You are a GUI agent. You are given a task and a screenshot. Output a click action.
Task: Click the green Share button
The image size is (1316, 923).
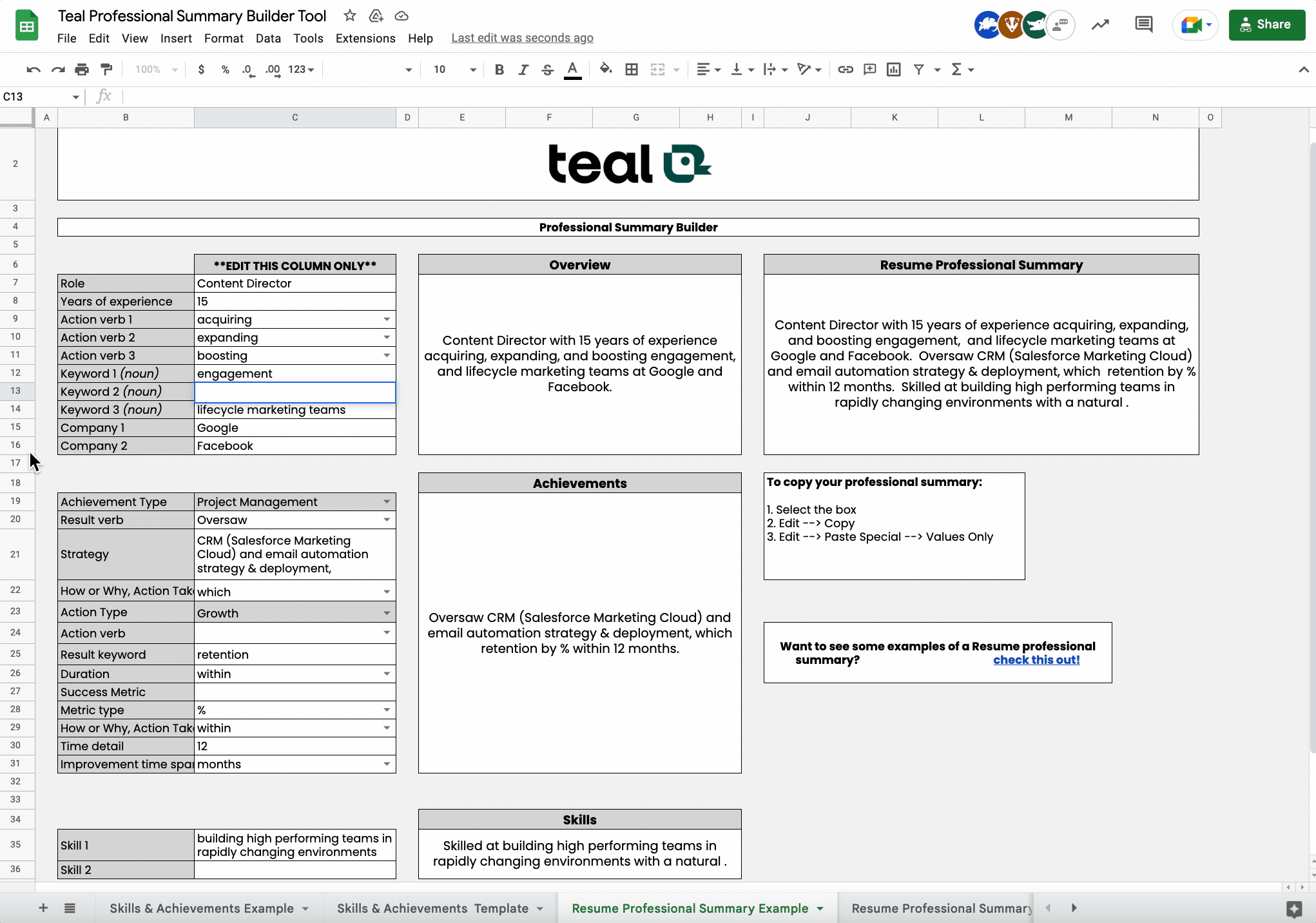(x=1266, y=25)
